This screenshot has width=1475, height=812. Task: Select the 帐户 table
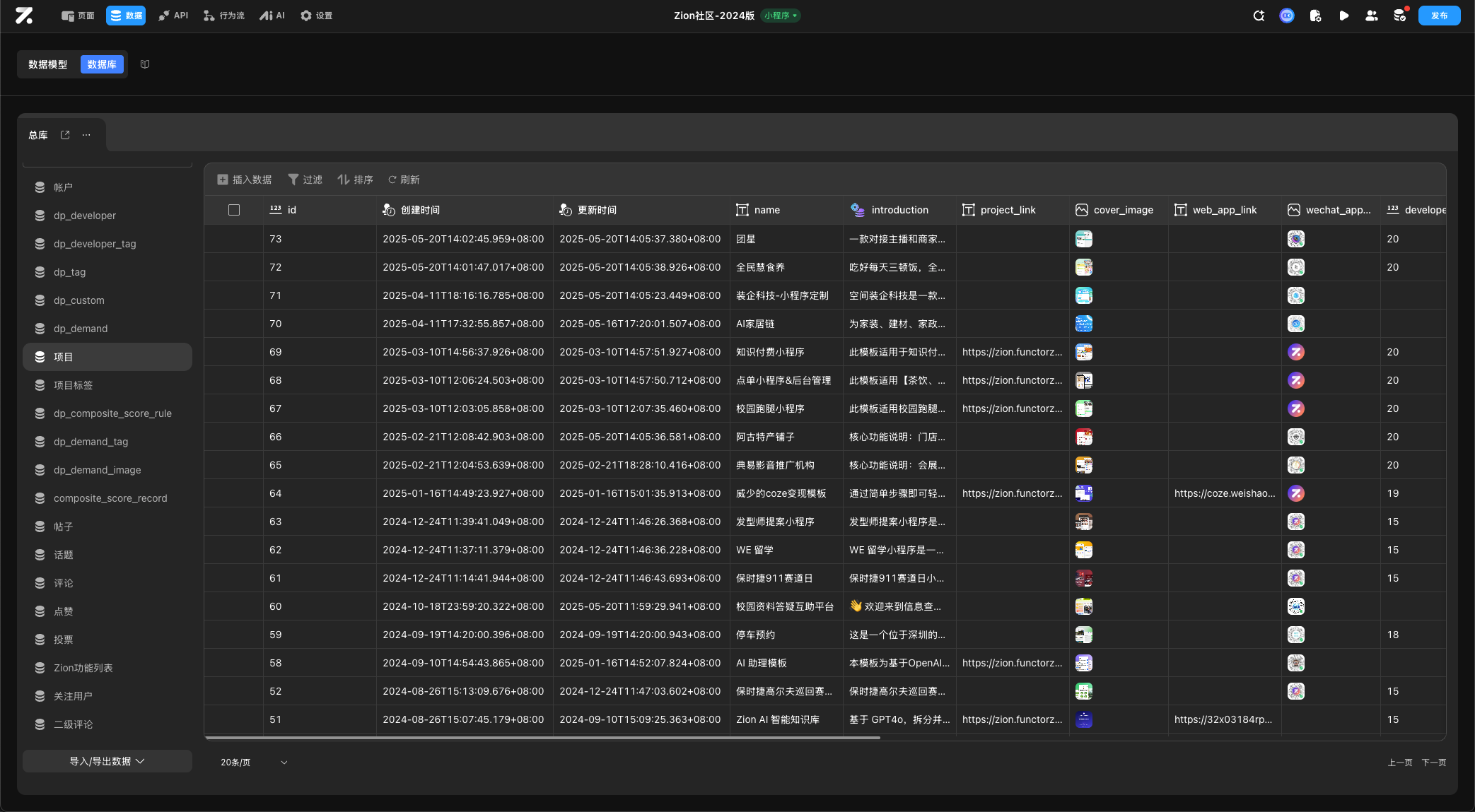pyautogui.click(x=107, y=187)
